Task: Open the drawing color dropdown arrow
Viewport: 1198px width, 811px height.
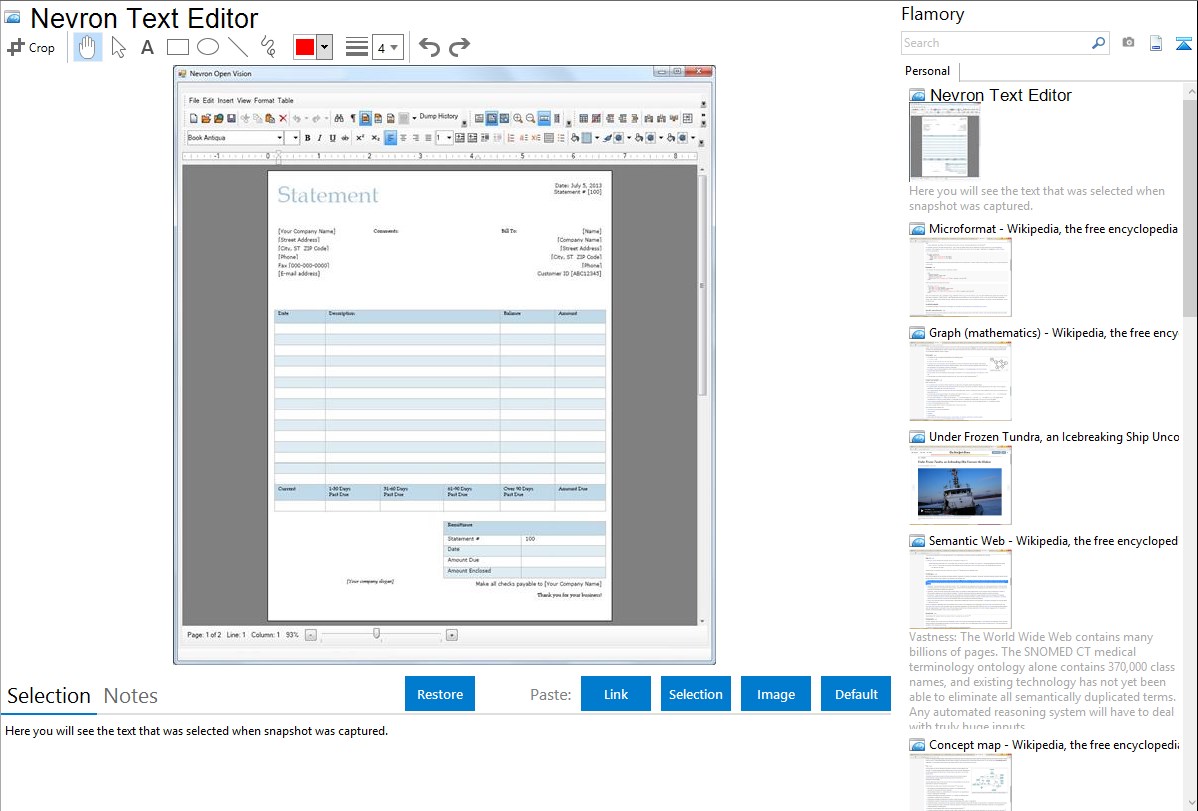Action: (325, 47)
